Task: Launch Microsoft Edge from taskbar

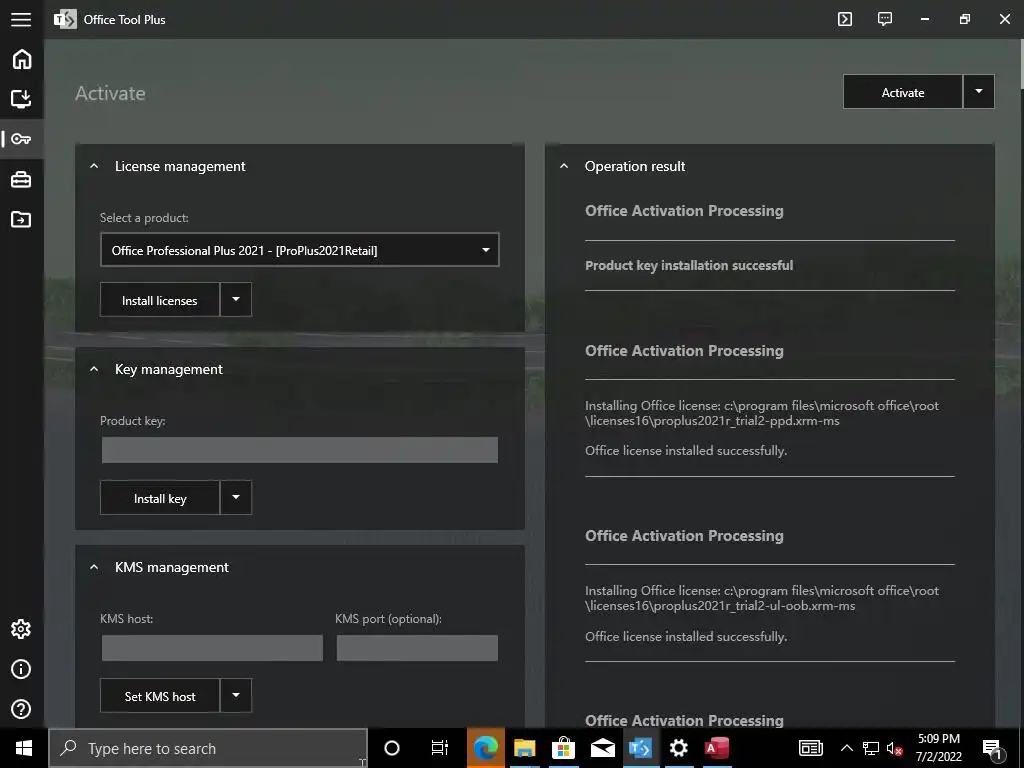Action: tap(485, 748)
